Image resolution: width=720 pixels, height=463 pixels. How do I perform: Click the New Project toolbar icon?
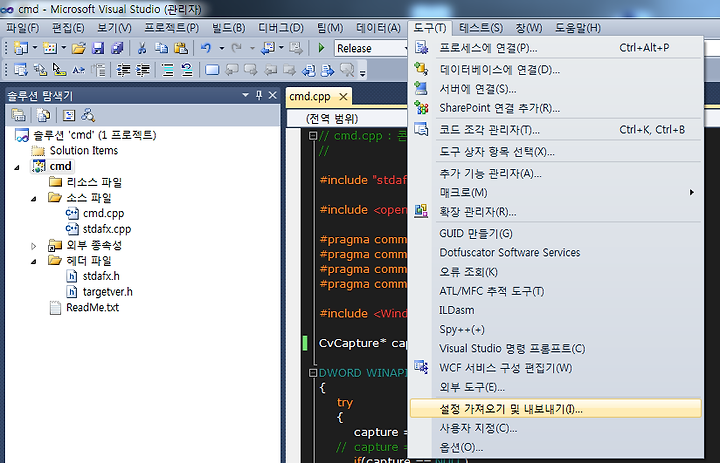(x=21, y=48)
